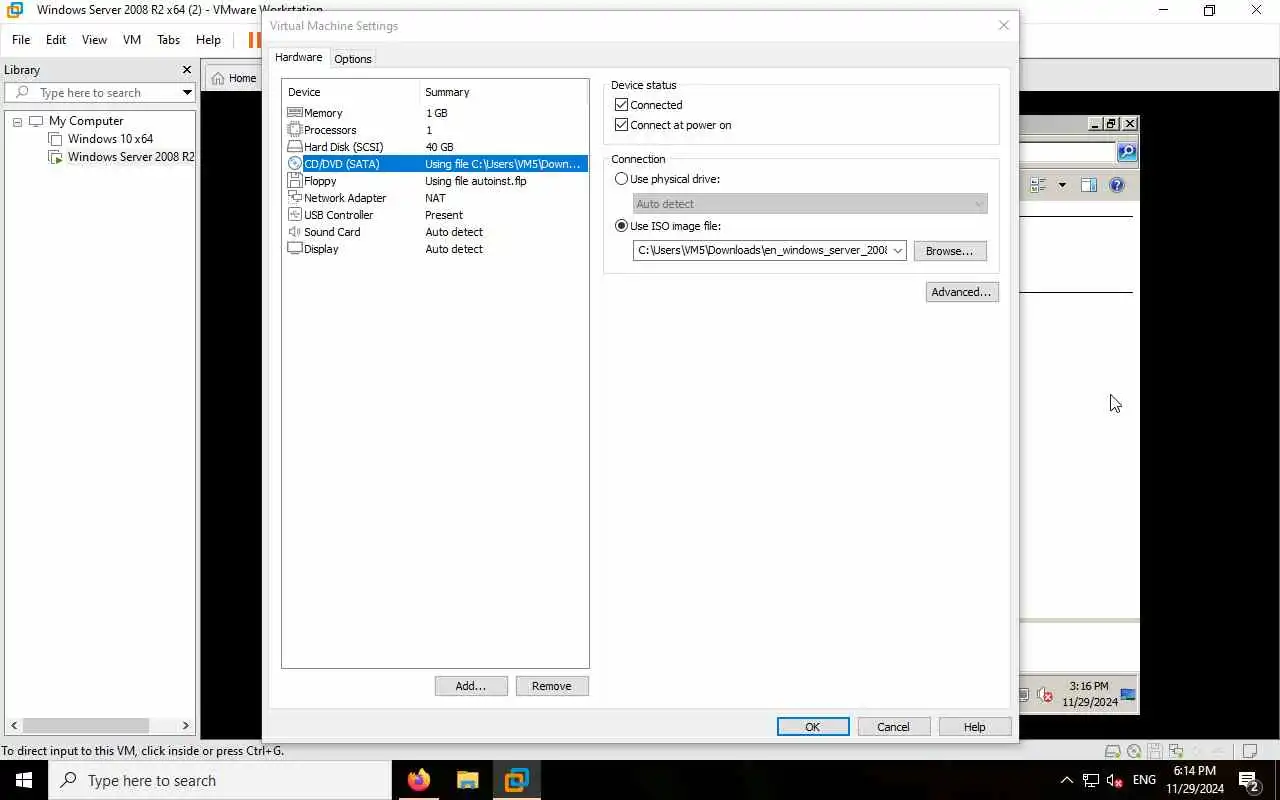The width and height of the screenshot is (1280, 800).
Task: Select the Memory device icon
Action: 294,113
